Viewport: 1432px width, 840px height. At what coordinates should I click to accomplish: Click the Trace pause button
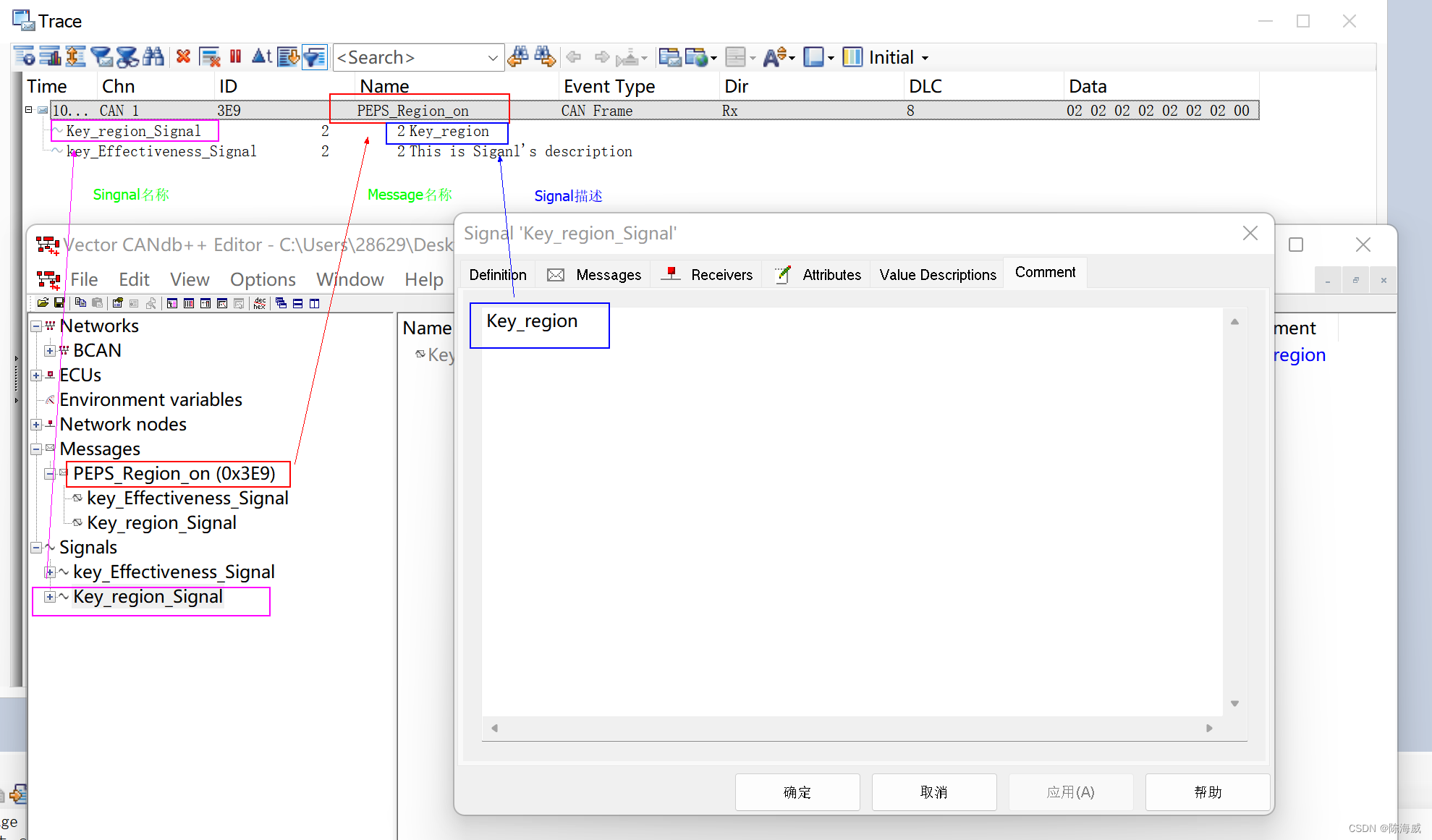coord(235,56)
